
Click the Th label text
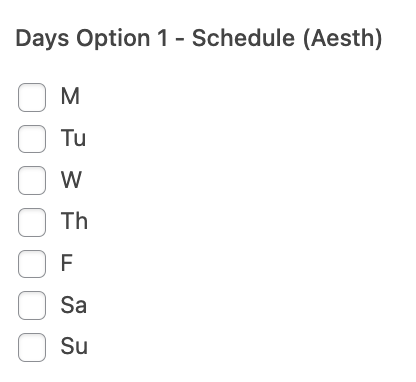pos(74,221)
